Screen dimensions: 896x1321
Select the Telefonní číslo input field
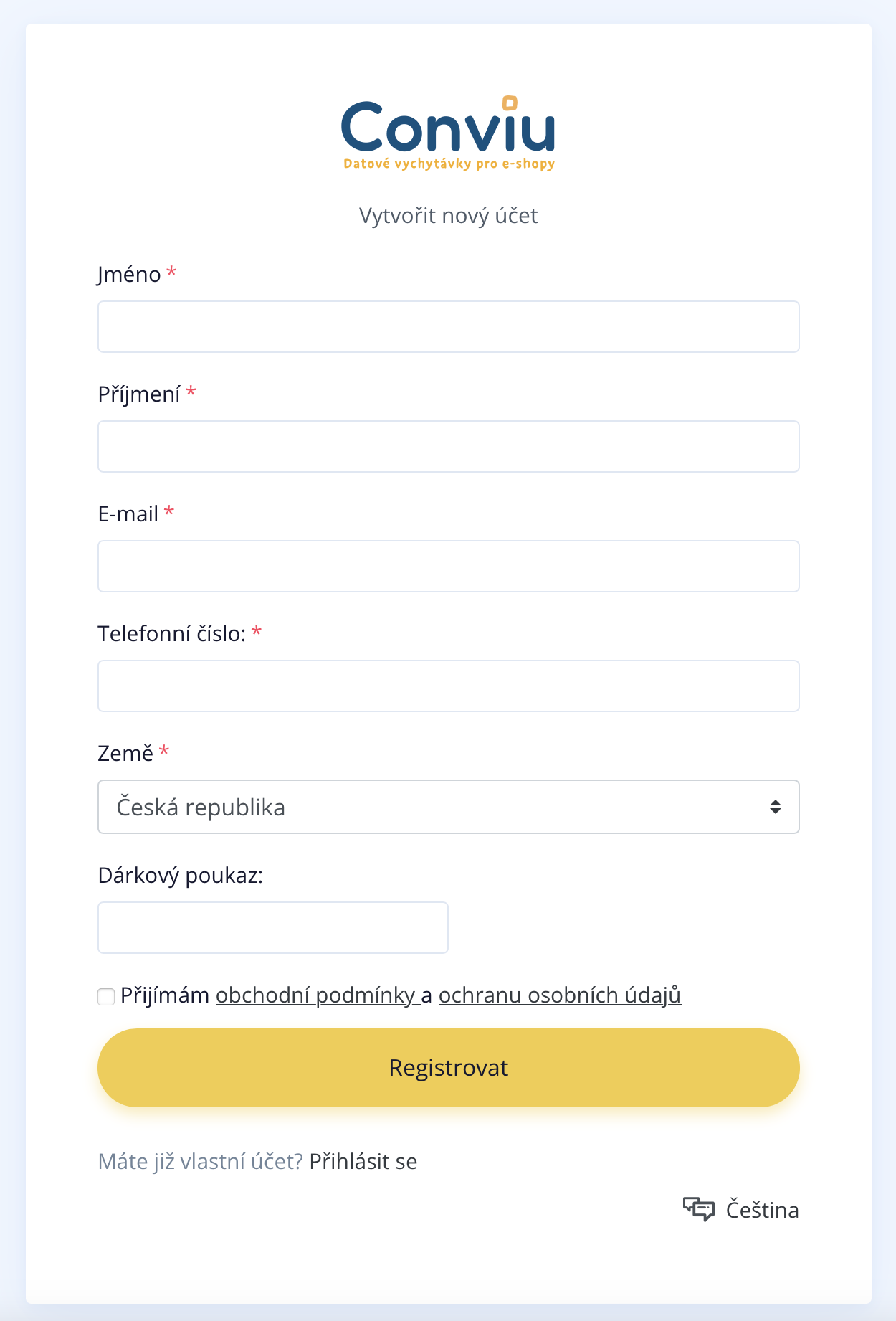click(448, 686)
